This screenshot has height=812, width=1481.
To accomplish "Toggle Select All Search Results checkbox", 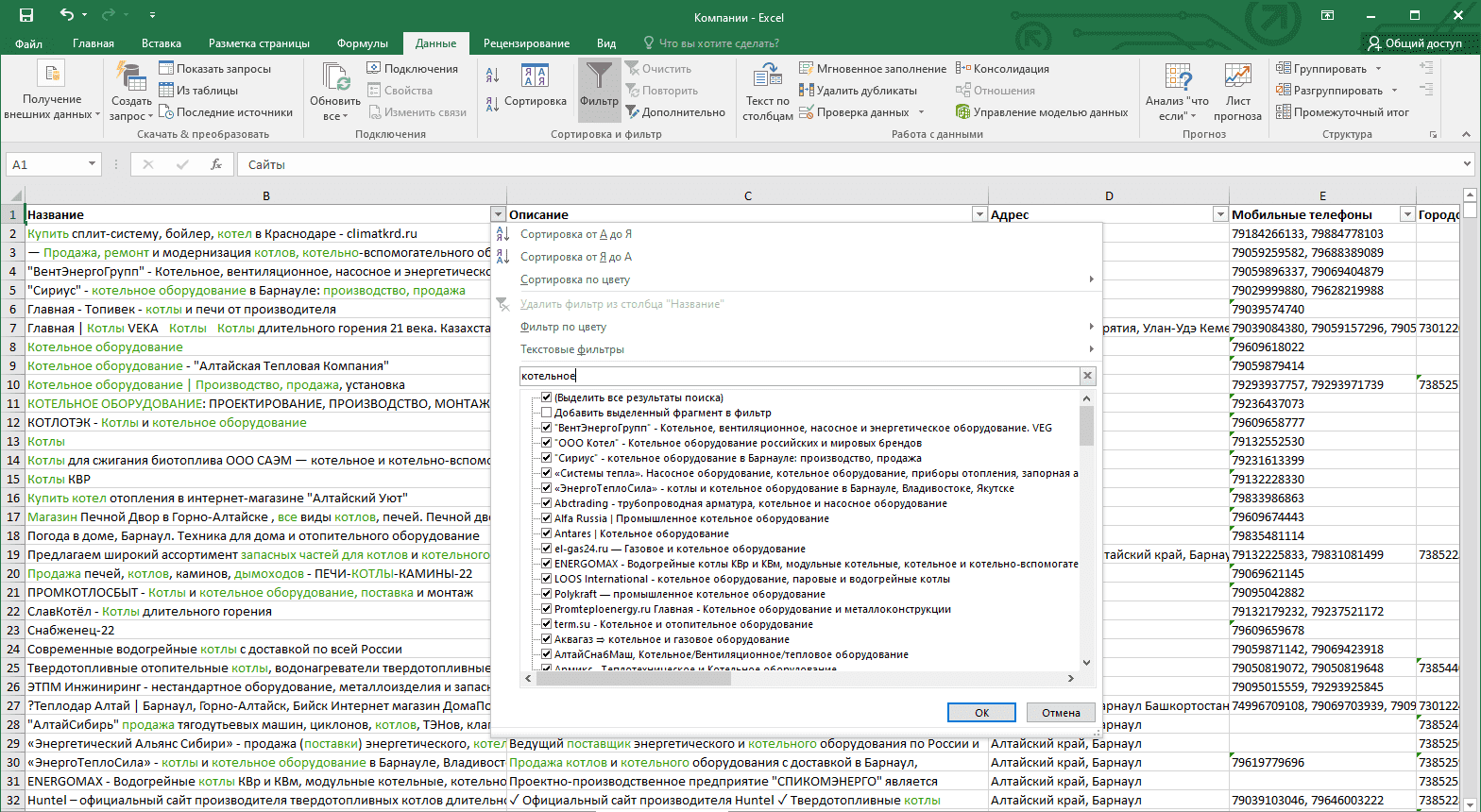I will pos(547,398).
